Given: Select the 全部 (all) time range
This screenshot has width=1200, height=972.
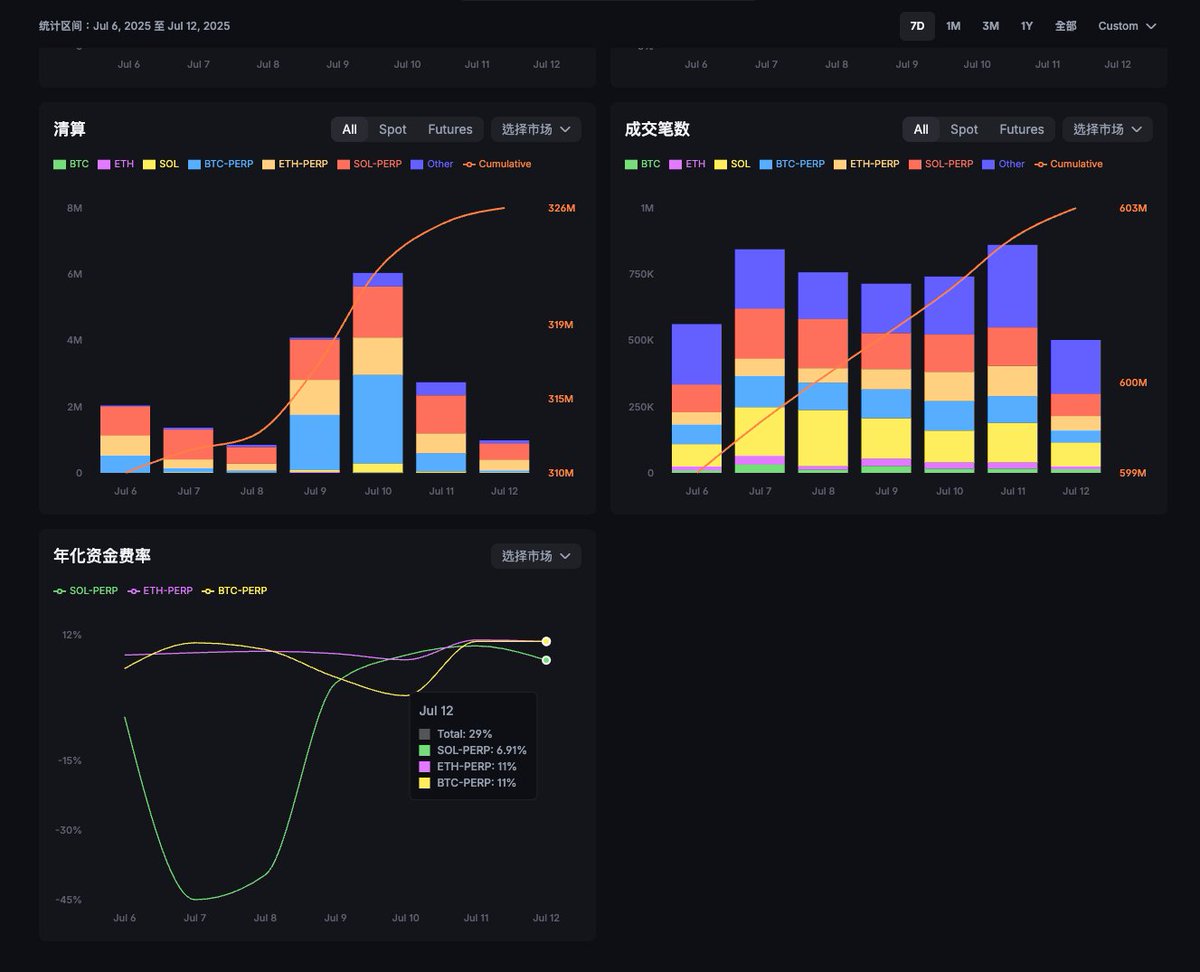Looking at the screenshot, I should tap(1066, 26).
